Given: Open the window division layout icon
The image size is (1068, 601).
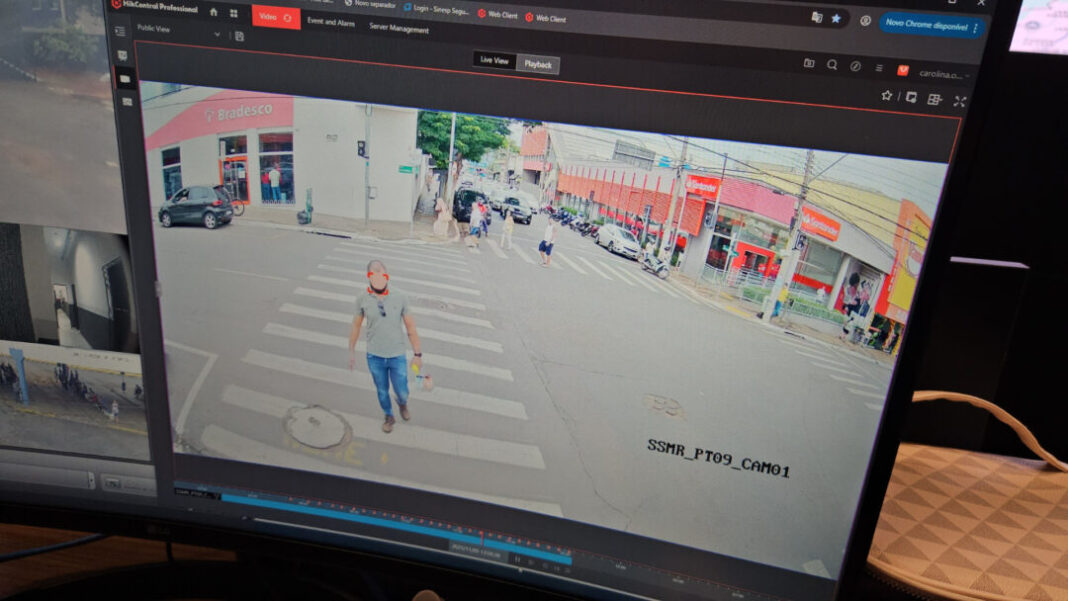Looking at the screenshot, I should coord(935,99).
